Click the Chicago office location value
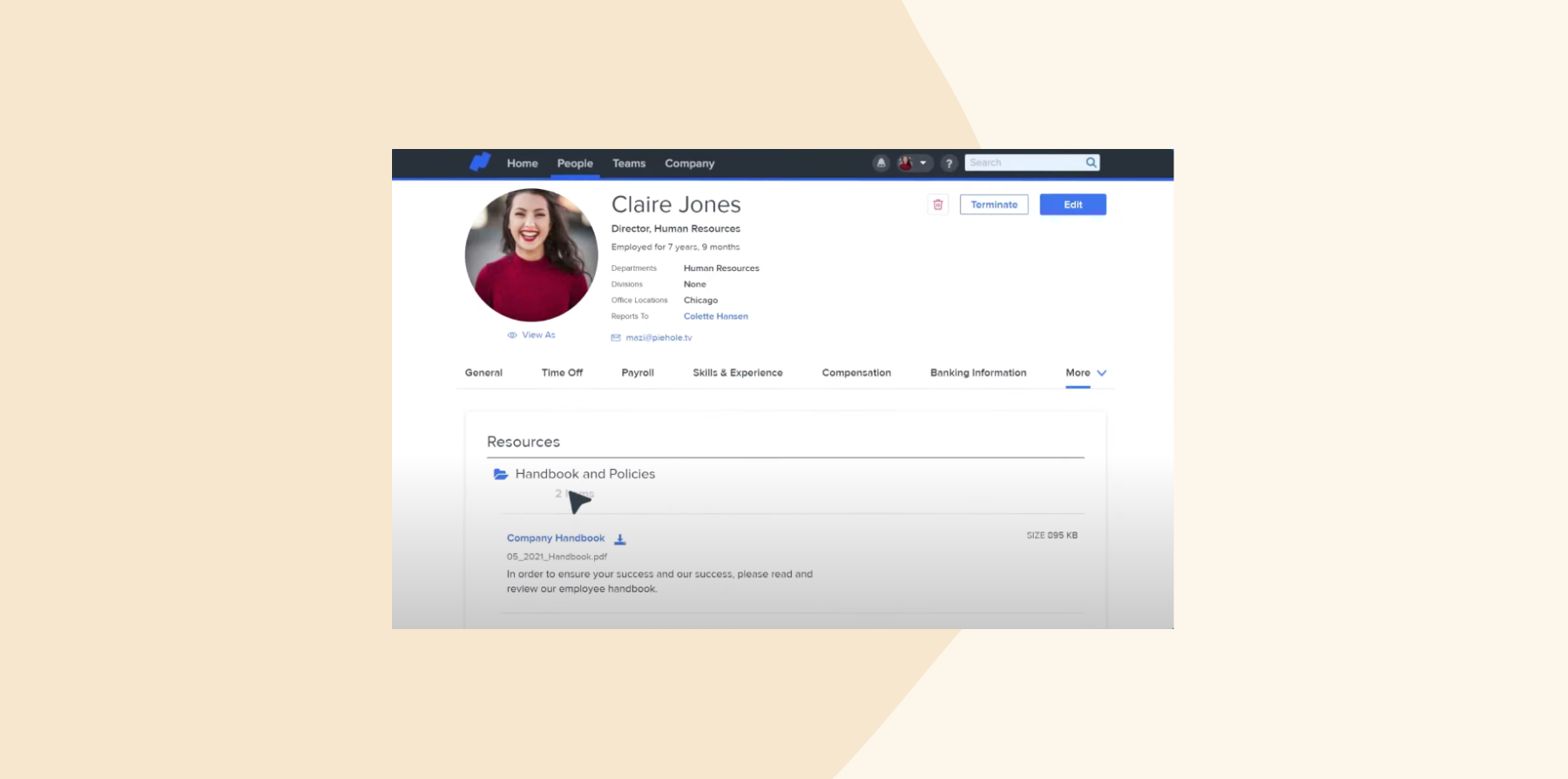Viewport: 1568px width, 779px height. pyautogui.click(x=700, y=301)
